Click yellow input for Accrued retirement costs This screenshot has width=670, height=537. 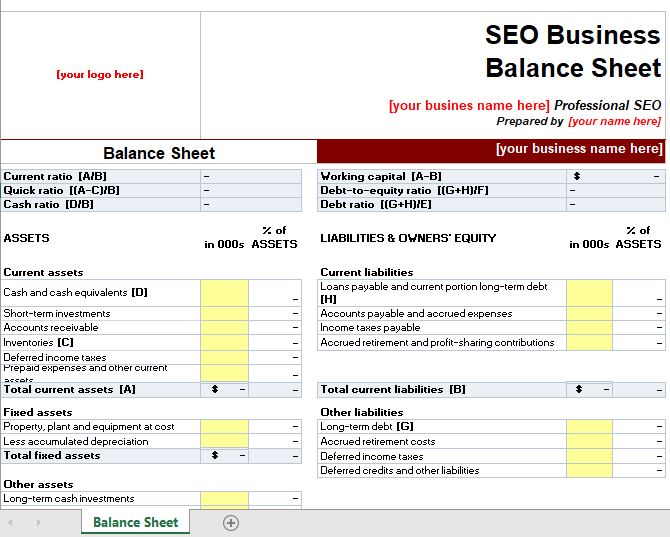coord(589,441)
